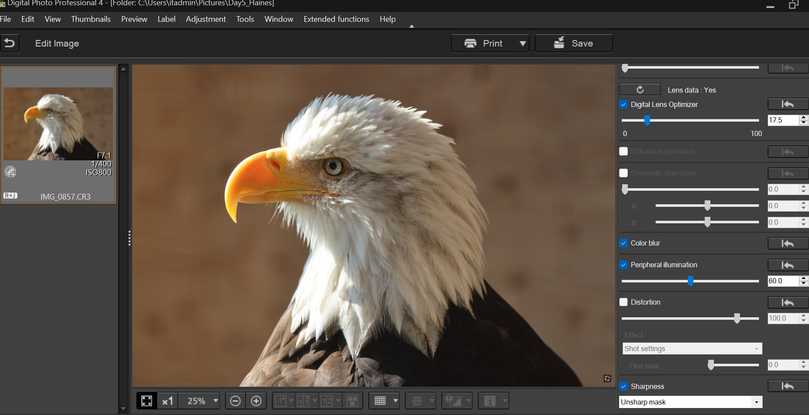Expand the Unsharp mask dropdown
This screenshot has height=415, width=809.
click(x=755, y=402)
